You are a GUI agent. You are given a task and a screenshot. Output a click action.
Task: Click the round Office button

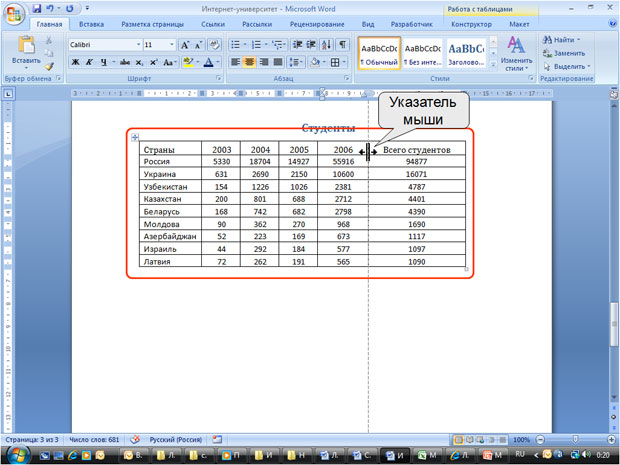click(14, 12)
